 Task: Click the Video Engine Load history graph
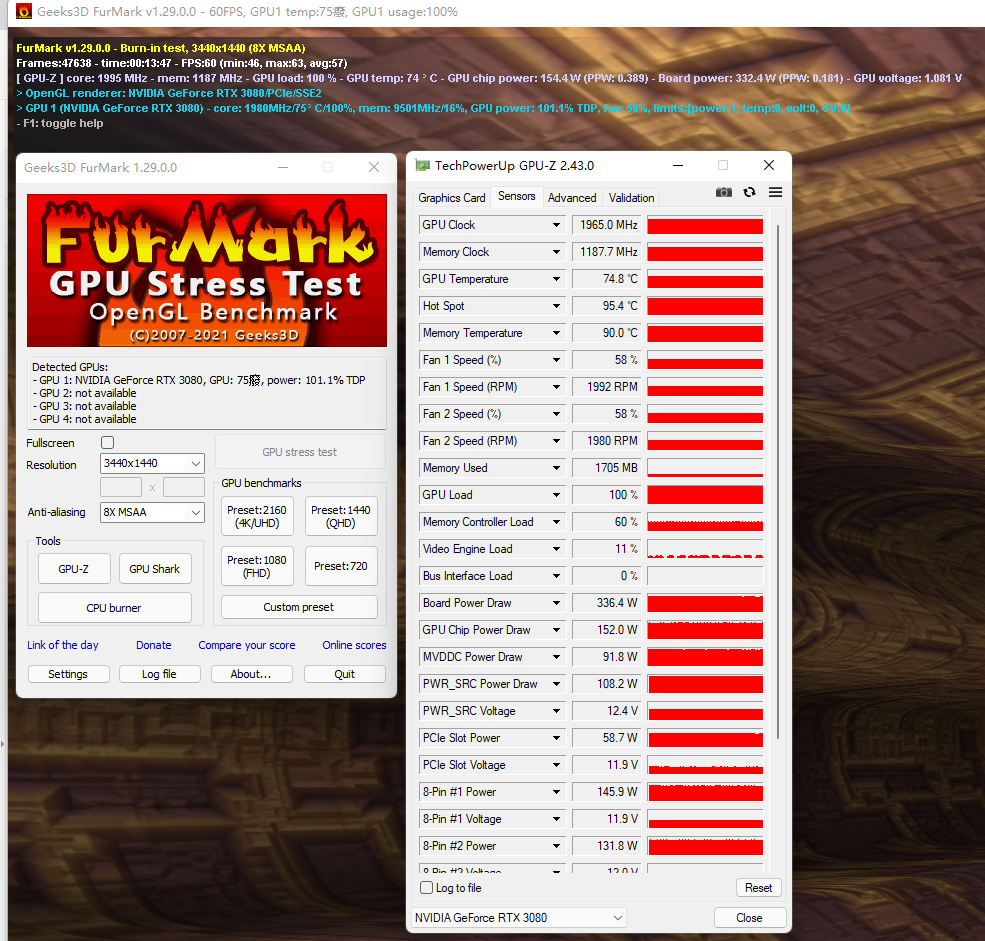coord(705,549)
